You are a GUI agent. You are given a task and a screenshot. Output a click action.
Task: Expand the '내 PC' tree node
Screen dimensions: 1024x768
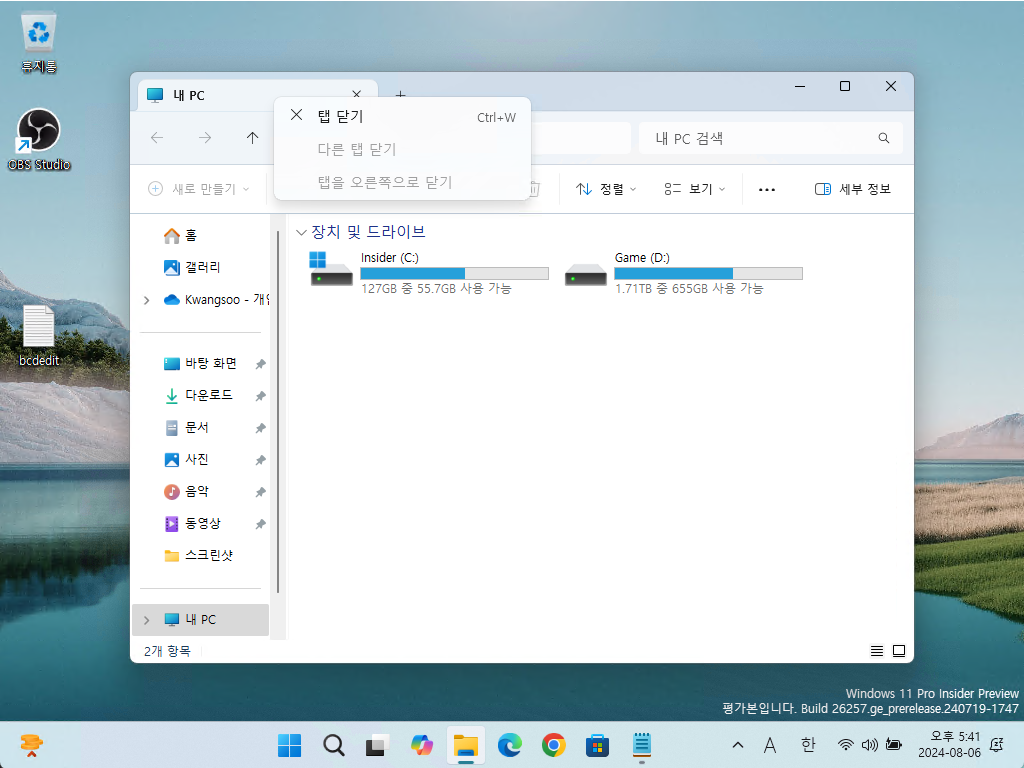pos(146,620)
